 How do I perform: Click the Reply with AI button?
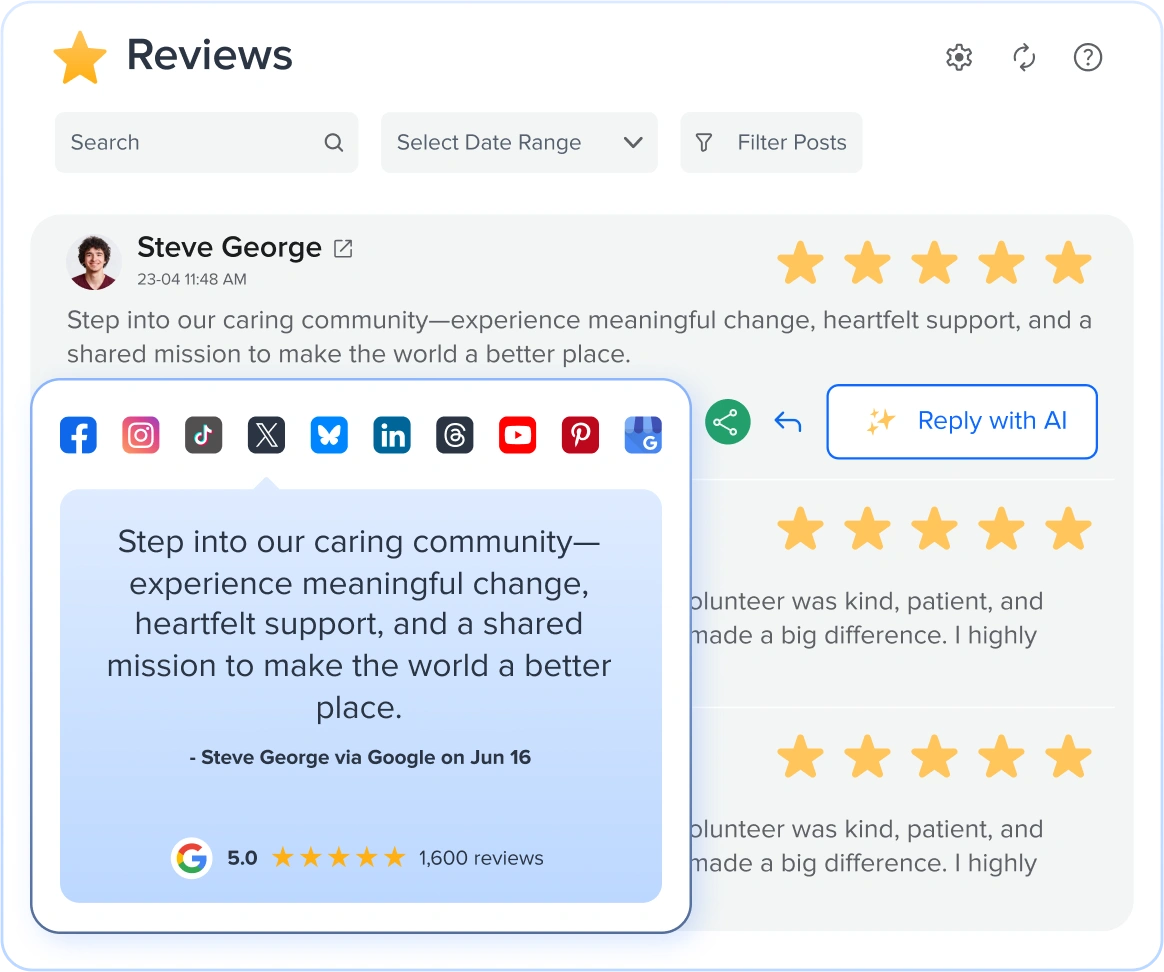[961, 421]
